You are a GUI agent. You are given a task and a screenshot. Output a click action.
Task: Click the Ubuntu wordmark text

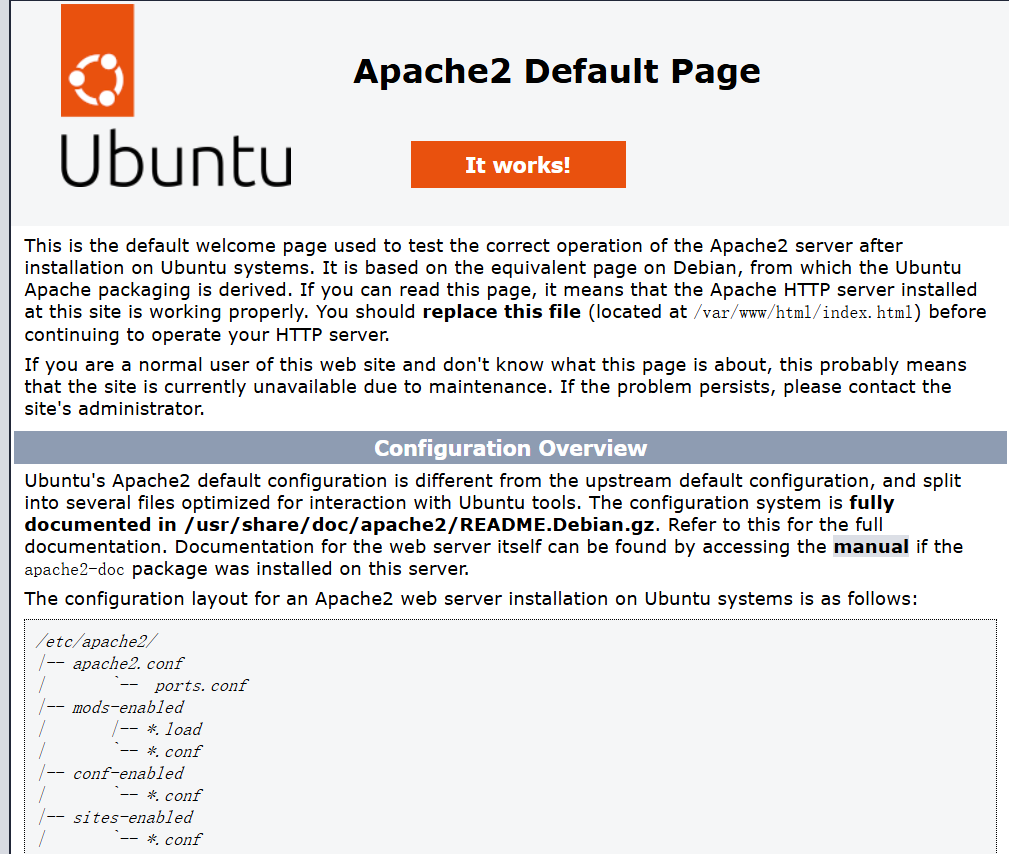176,159
